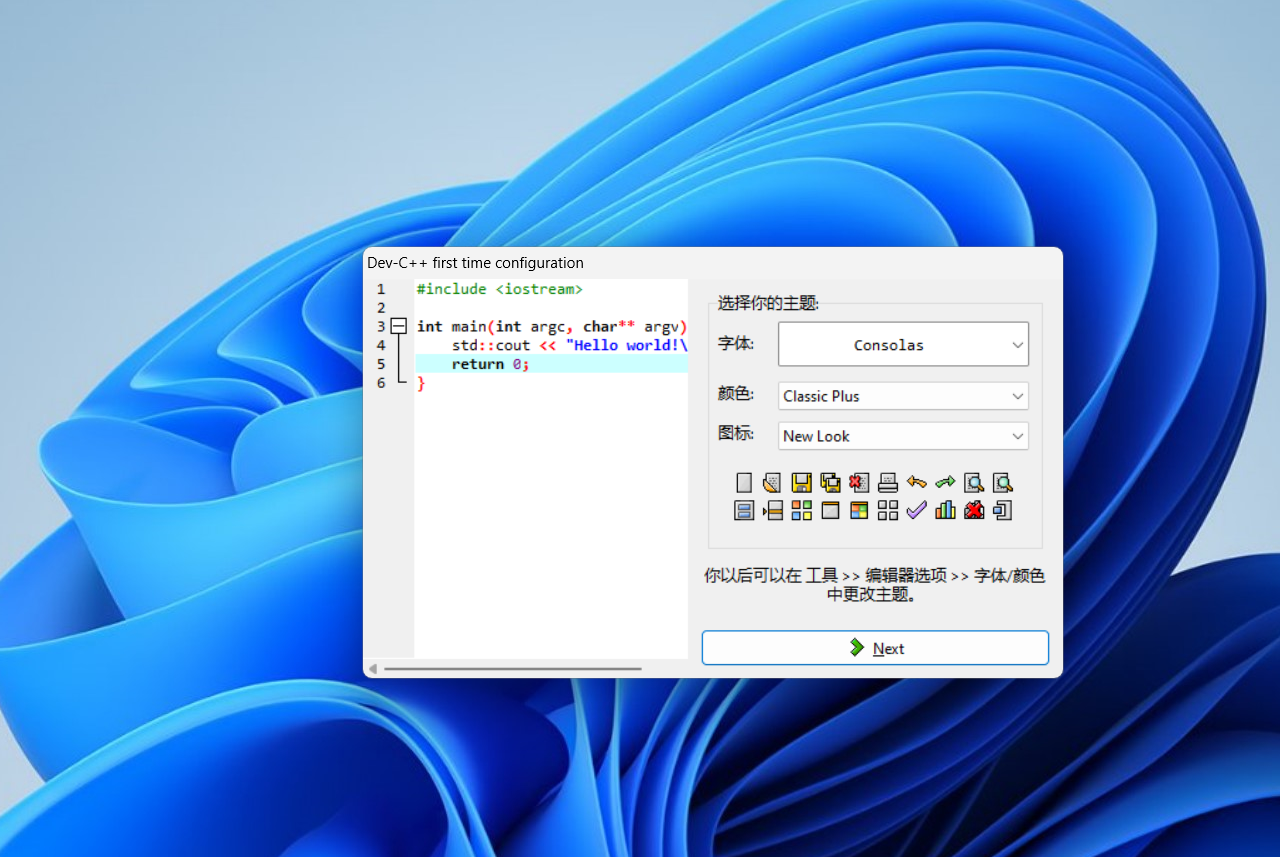Click the '颜色:' label
Screen dimensions: 1280x857
click(x=735, y=394)
